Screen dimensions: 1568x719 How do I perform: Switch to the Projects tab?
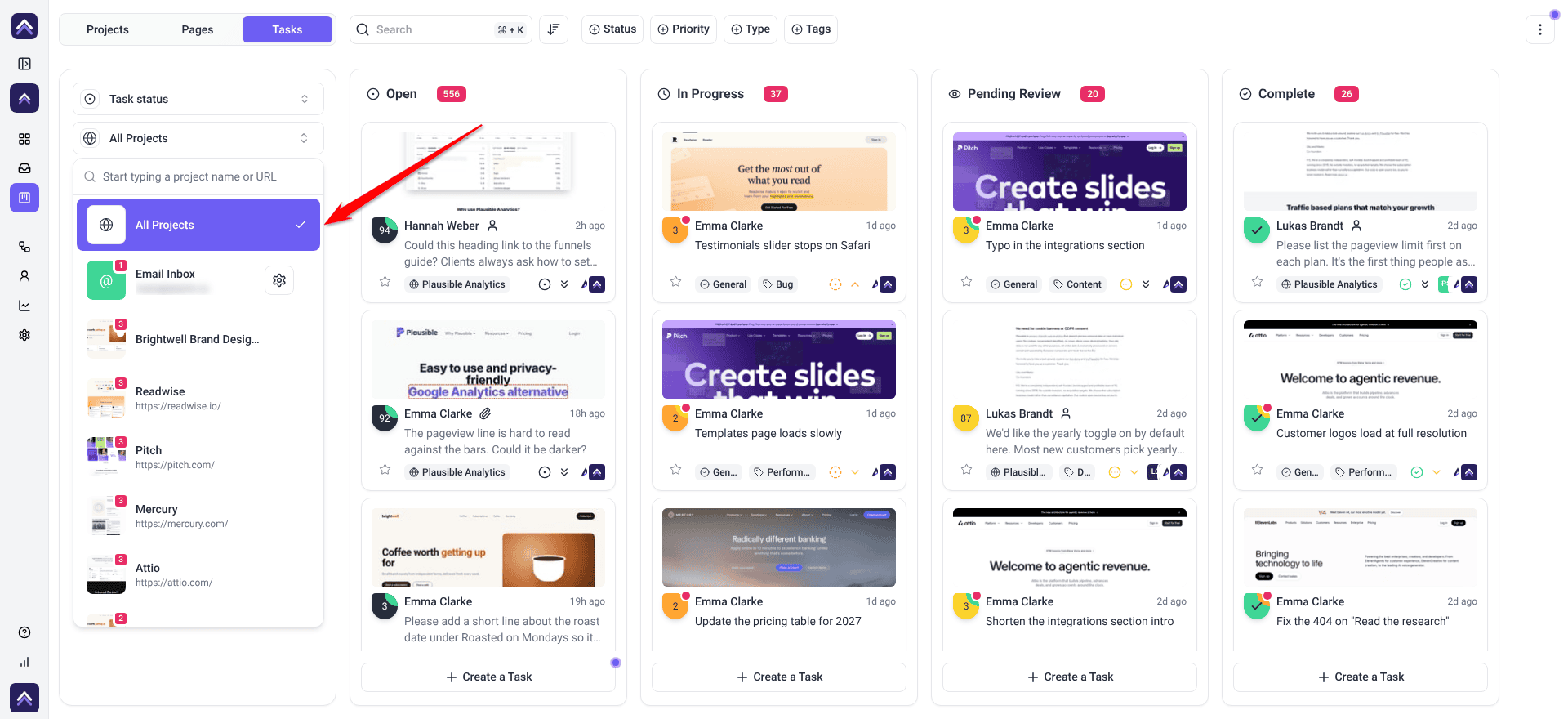tap(108, 29)
